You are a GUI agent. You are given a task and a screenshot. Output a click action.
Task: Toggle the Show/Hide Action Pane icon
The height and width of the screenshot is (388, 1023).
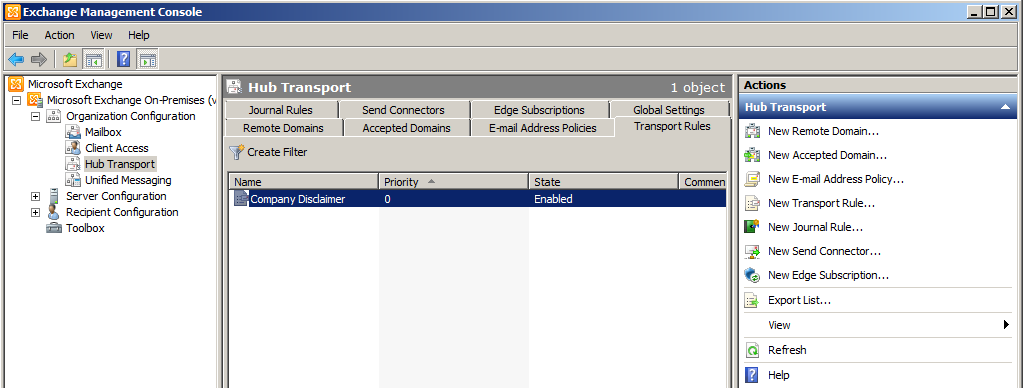[x=147, y=59]
